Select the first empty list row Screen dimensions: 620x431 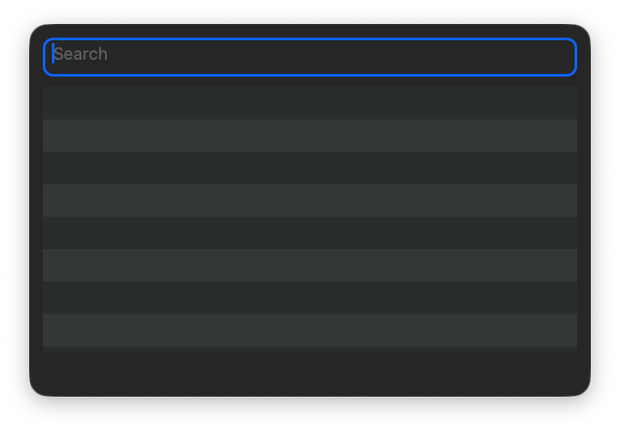[310, 103]
